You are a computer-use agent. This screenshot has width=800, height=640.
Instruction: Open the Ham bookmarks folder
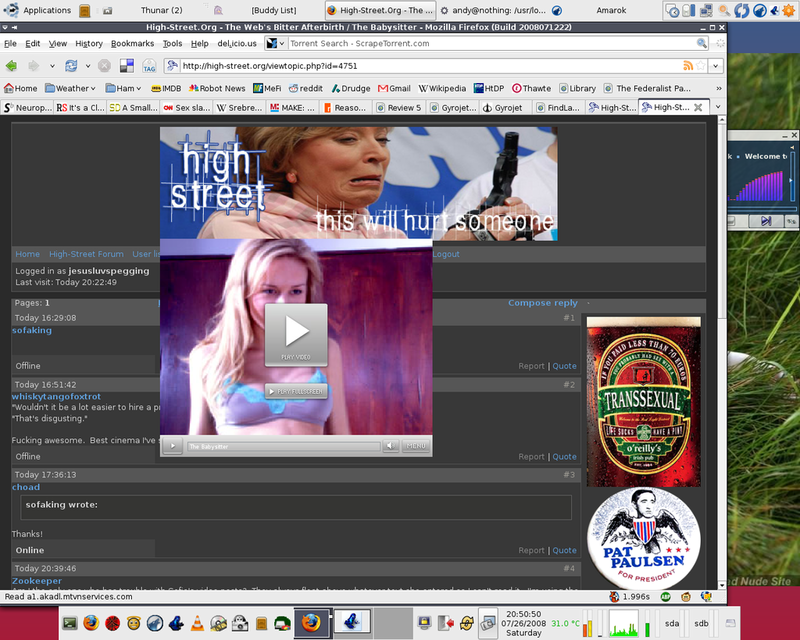tap(123, 88)
